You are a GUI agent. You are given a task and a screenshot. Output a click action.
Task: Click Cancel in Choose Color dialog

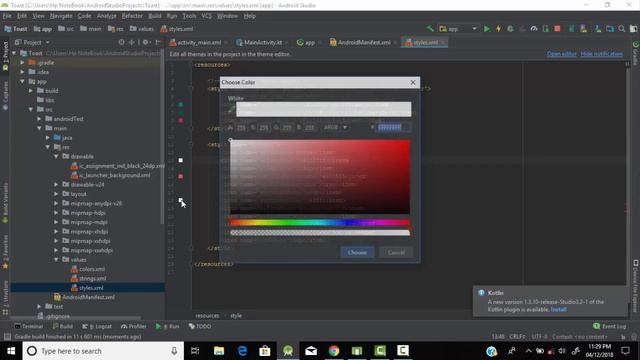pyautogui.click(x=396, y=252)
